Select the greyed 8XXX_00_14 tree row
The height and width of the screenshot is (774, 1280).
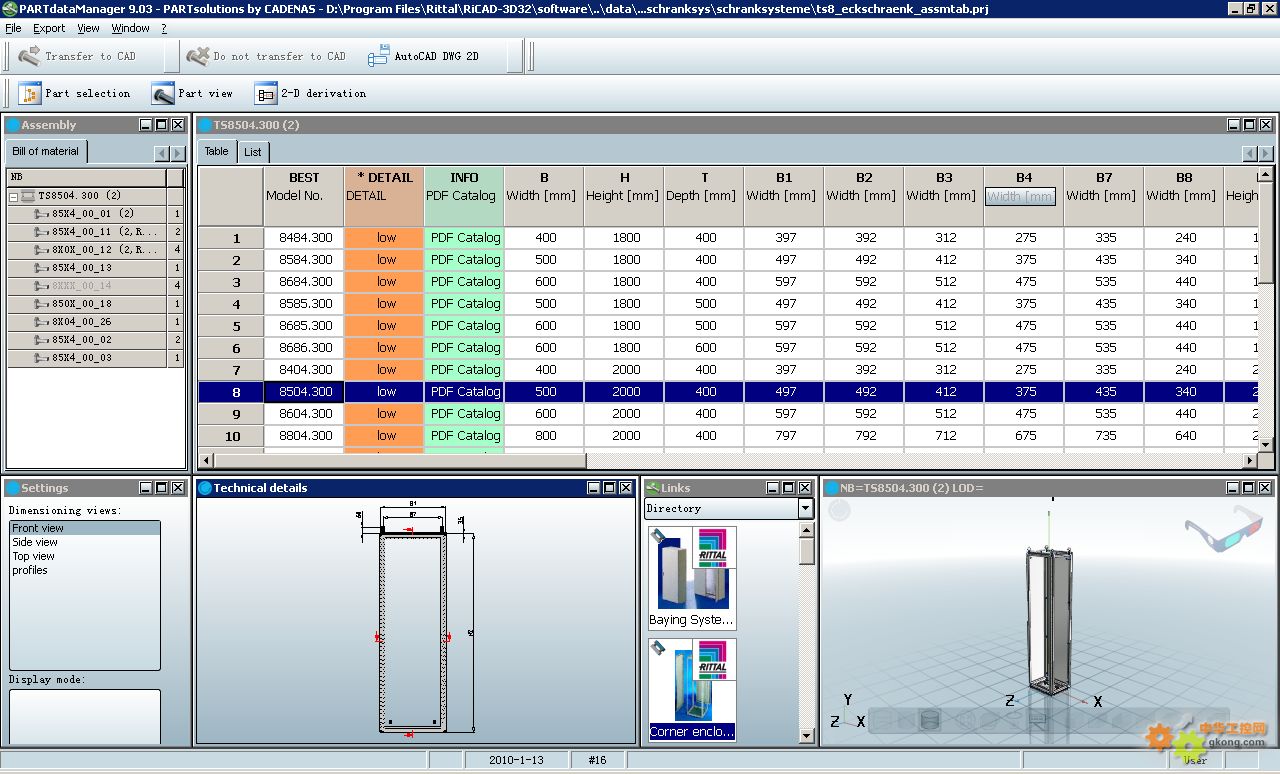[x=96, y=286]
